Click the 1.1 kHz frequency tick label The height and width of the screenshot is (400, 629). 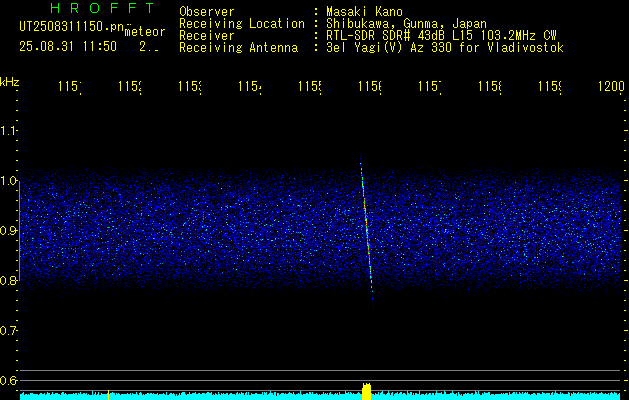[x=8, y=131]
